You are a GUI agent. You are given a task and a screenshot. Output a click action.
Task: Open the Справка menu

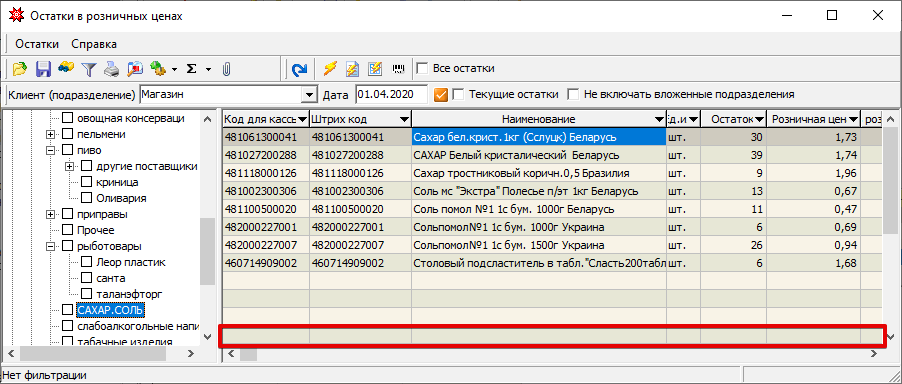click(x=94, y=44)
